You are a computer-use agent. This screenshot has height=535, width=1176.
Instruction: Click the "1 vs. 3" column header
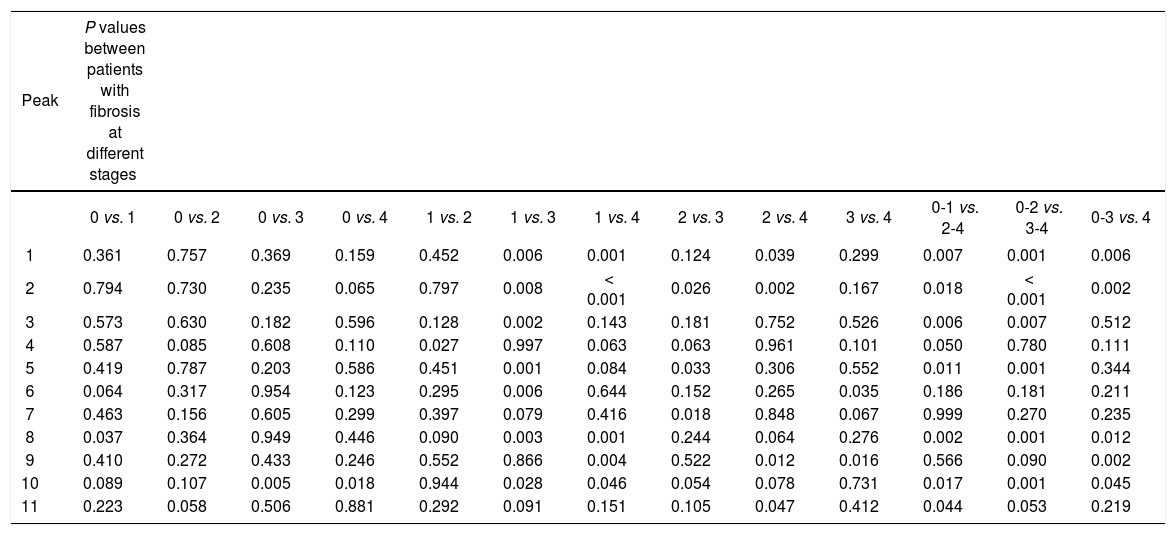click(x=524, y=218)
